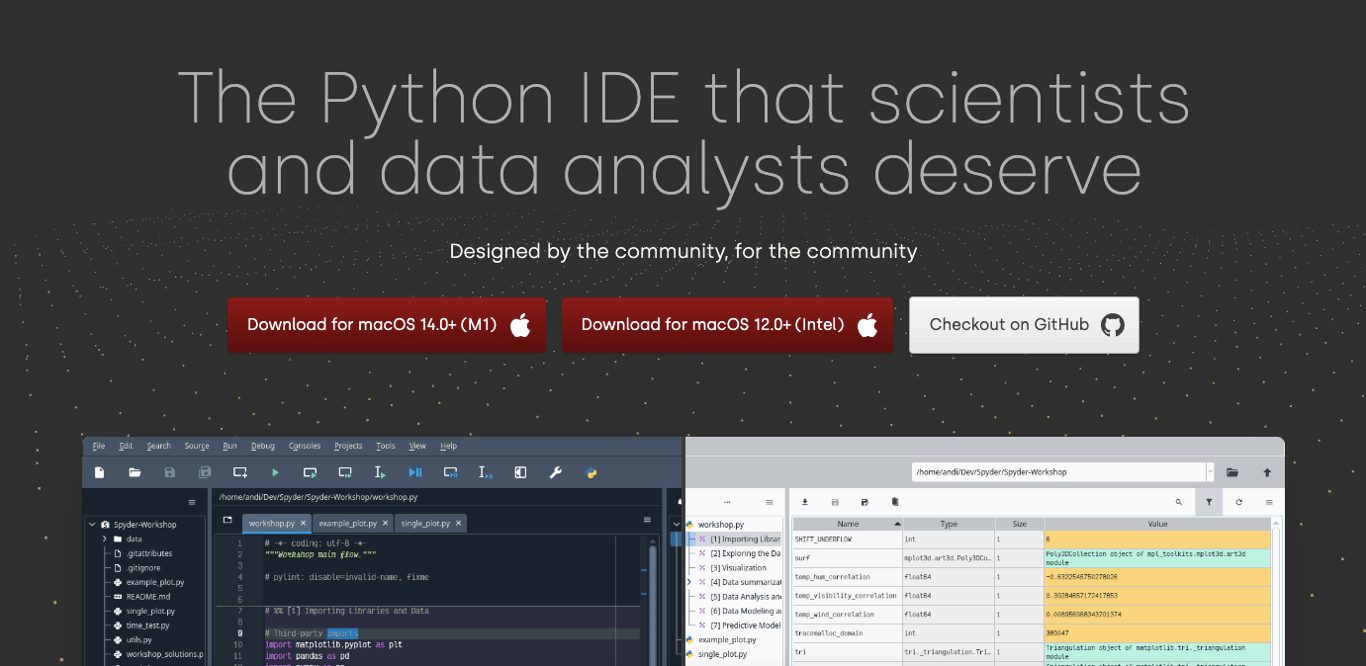Sort variables by the Name column header
This screenshot has height=666, width=1366.
click(x=847, y=524)
